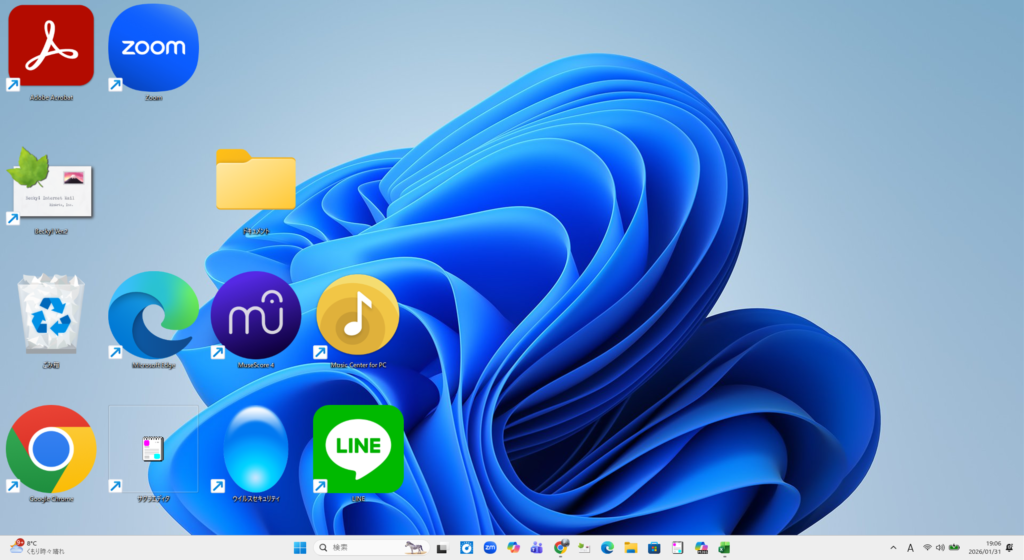This screenshot has height=560, width=1024.
Task: Open the volume control in system tray
Action: pyautogui.click(x=940, y=547)
